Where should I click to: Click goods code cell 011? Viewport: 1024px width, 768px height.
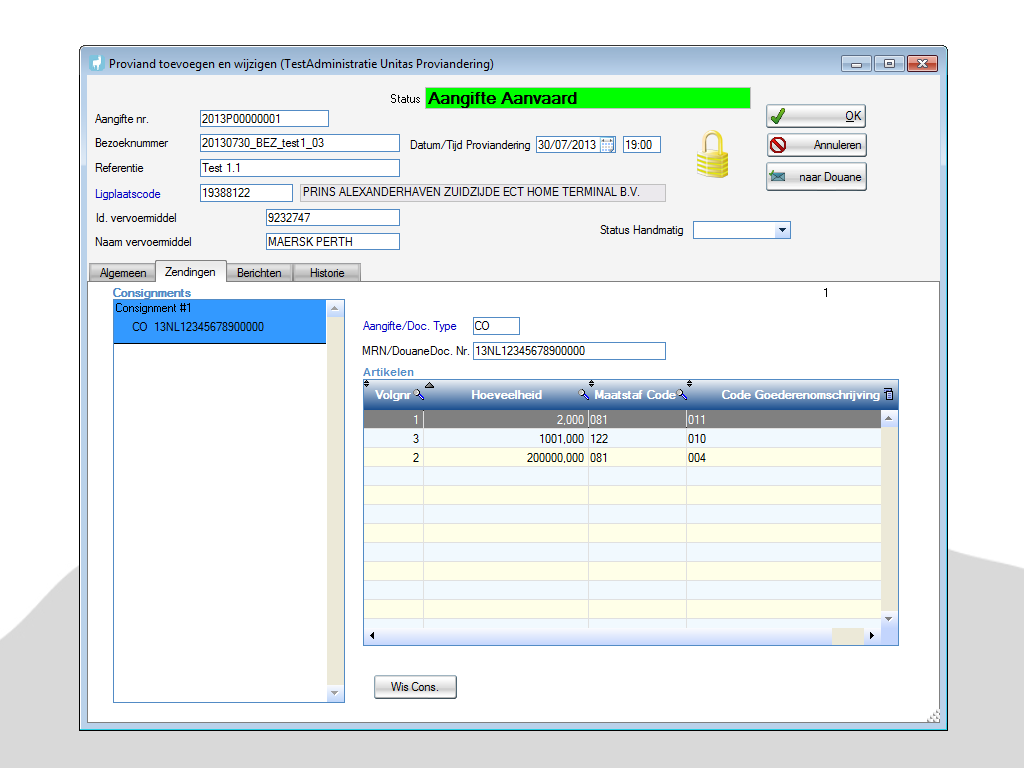tap(784, 419)
